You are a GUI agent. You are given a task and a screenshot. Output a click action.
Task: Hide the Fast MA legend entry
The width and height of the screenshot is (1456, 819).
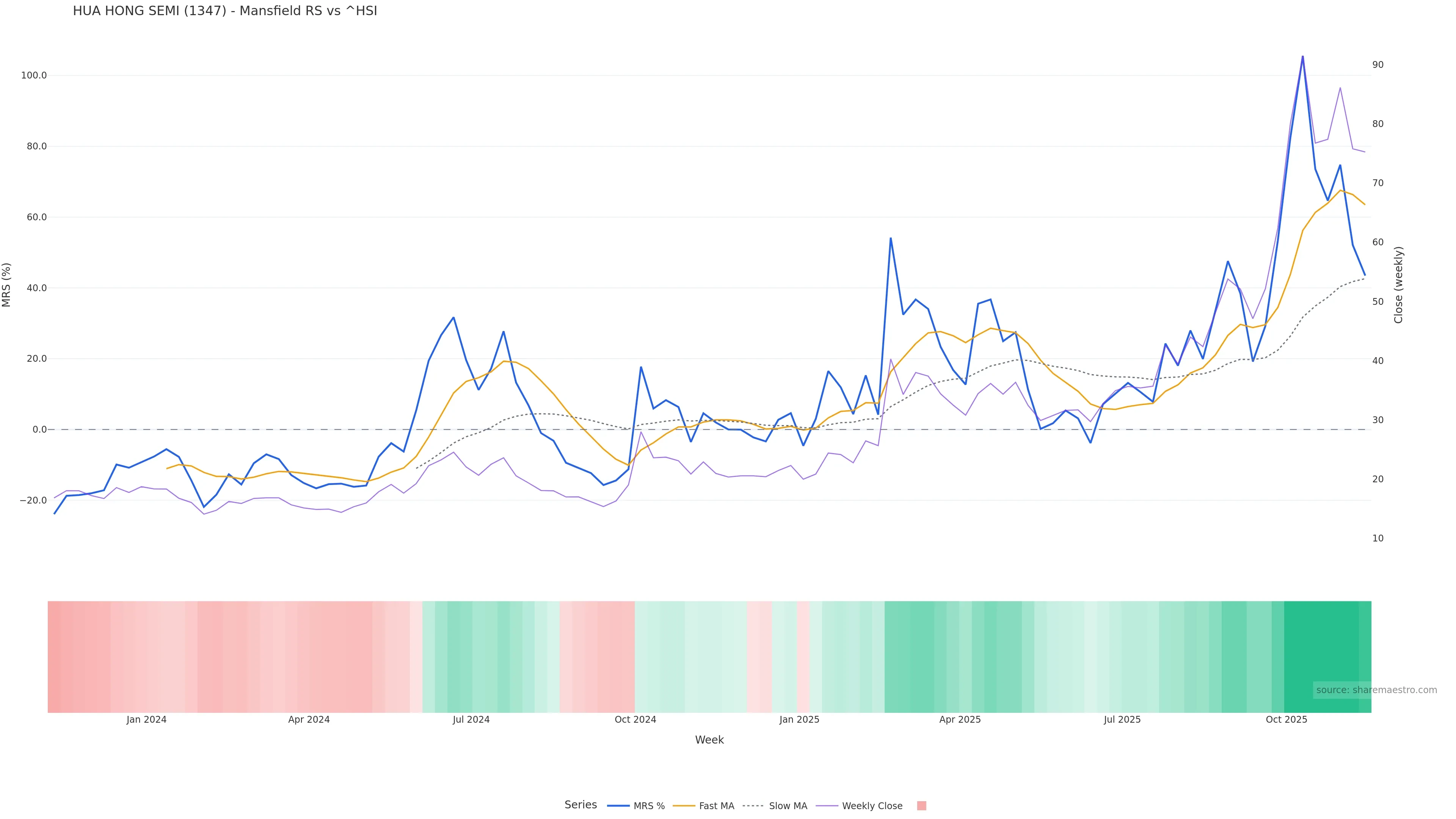click(x=716, y=806)
